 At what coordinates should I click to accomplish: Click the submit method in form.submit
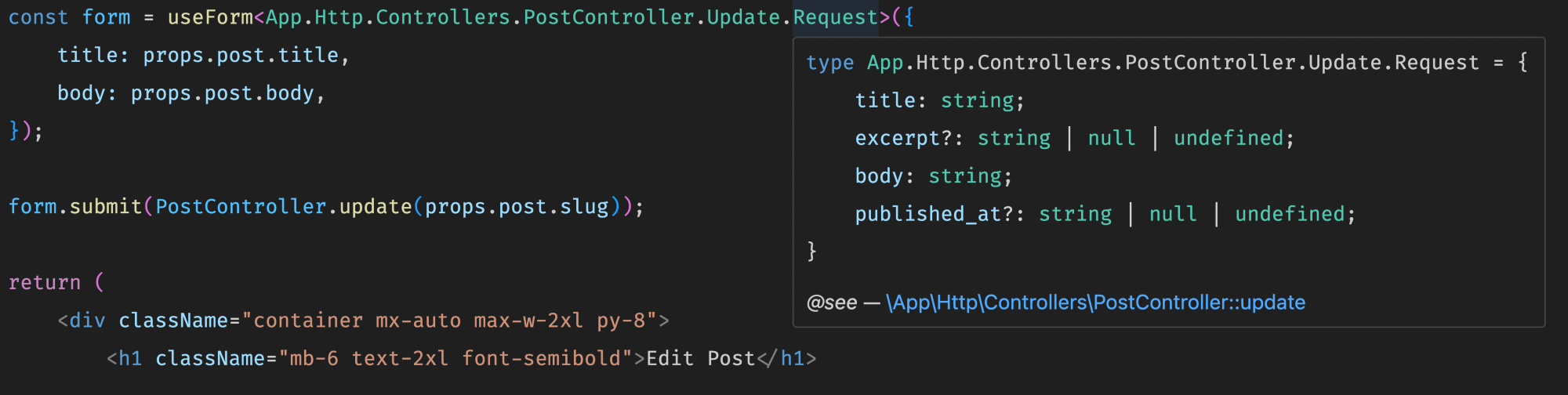106,207
